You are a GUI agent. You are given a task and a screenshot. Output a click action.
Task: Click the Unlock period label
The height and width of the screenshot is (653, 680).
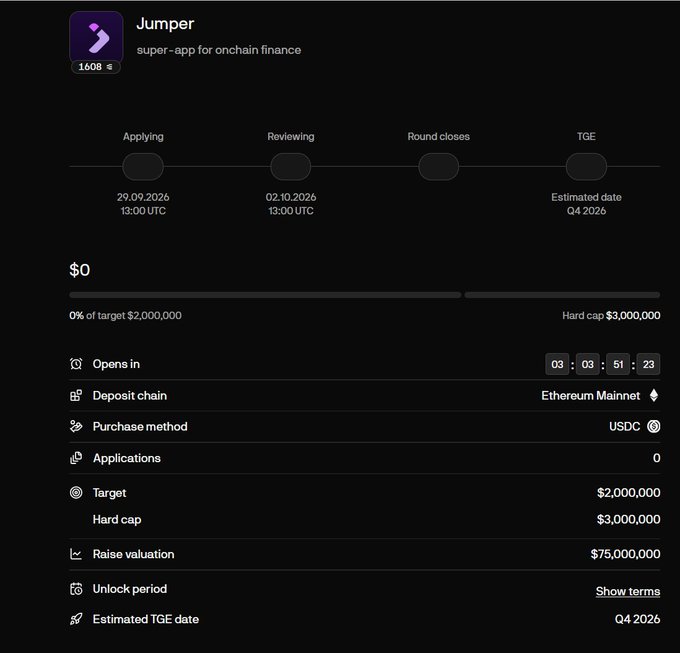coord(130,589)
